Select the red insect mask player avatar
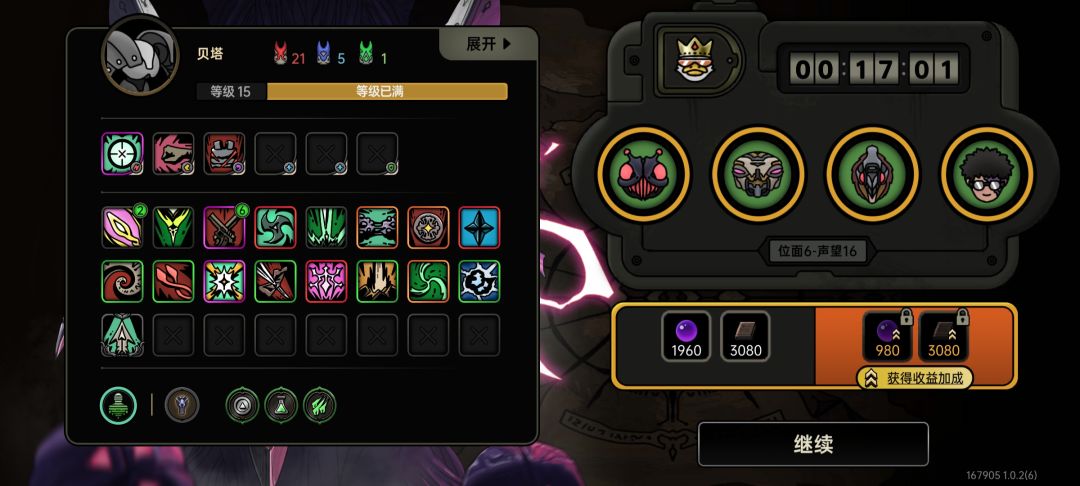The image size is (1080, 486). [643, 173]
